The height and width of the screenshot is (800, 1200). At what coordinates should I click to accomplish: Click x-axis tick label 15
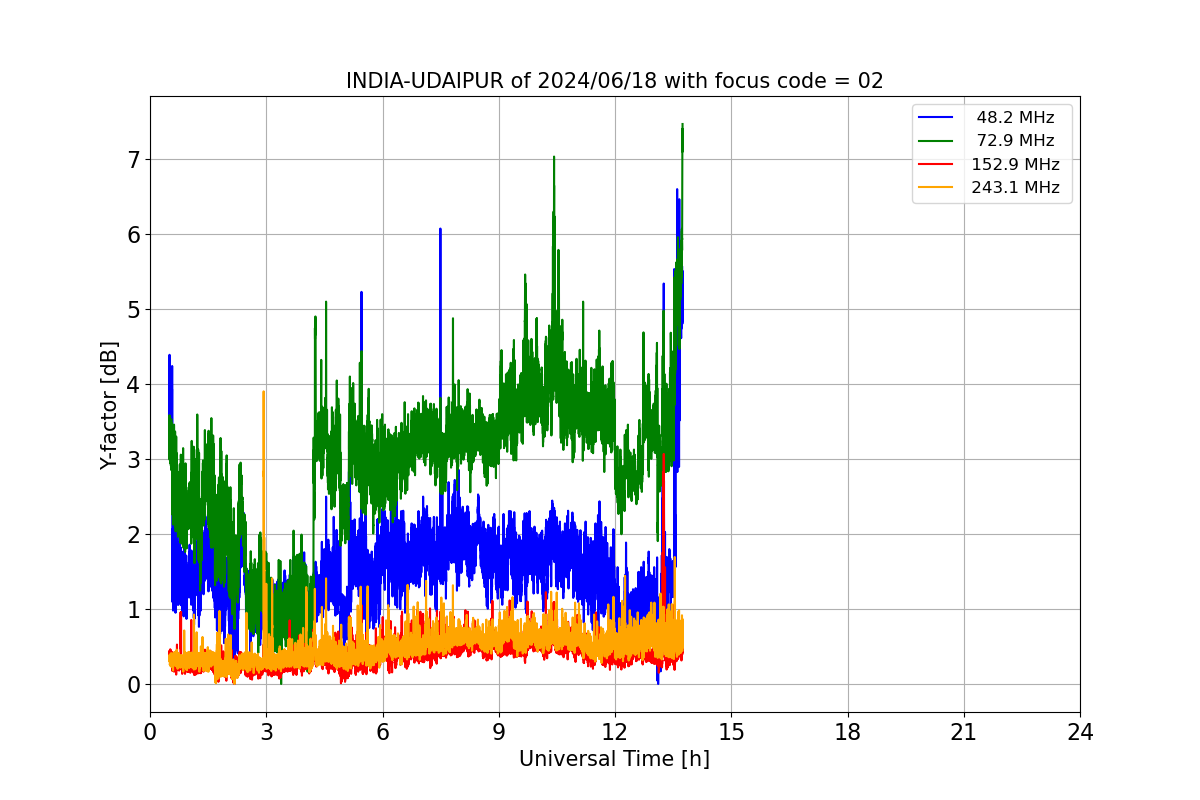tap(731, 732)
